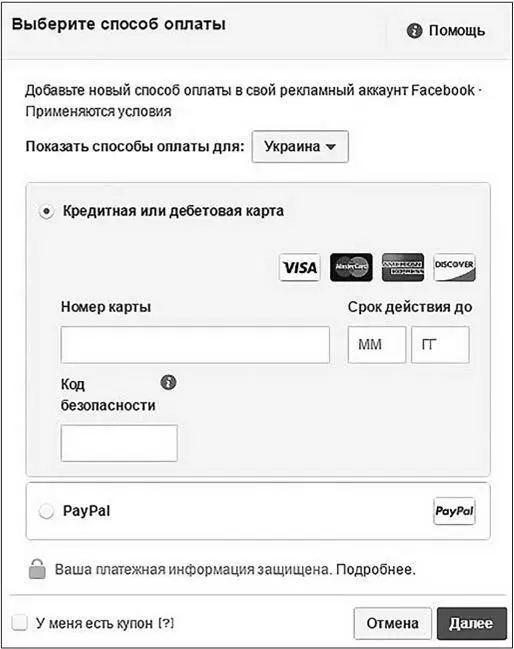Click the Discover card logo
The image size is (514, 649).
coord(454,267)
